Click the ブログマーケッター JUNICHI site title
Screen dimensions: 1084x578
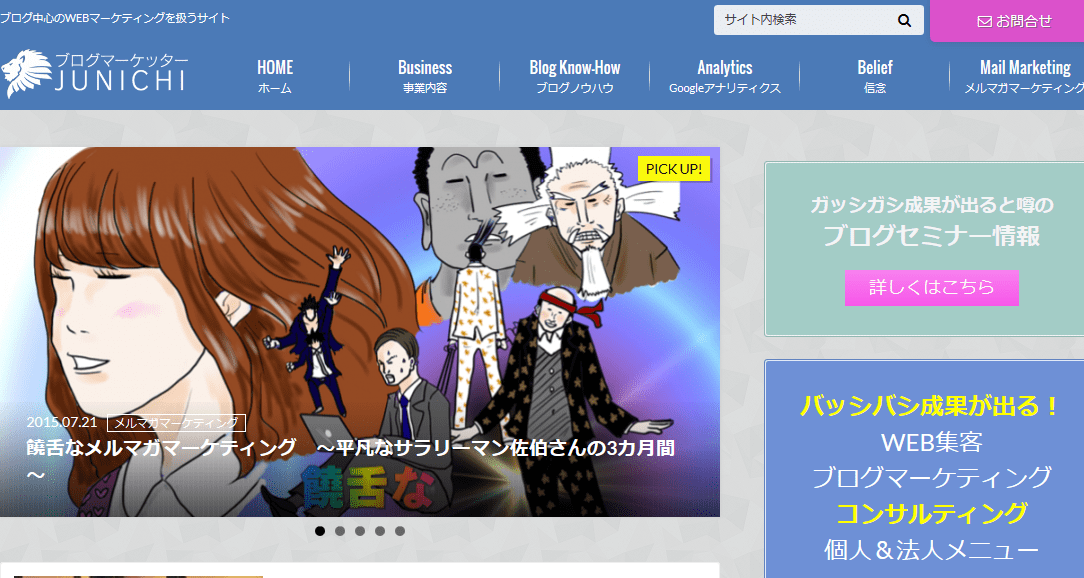121,73
